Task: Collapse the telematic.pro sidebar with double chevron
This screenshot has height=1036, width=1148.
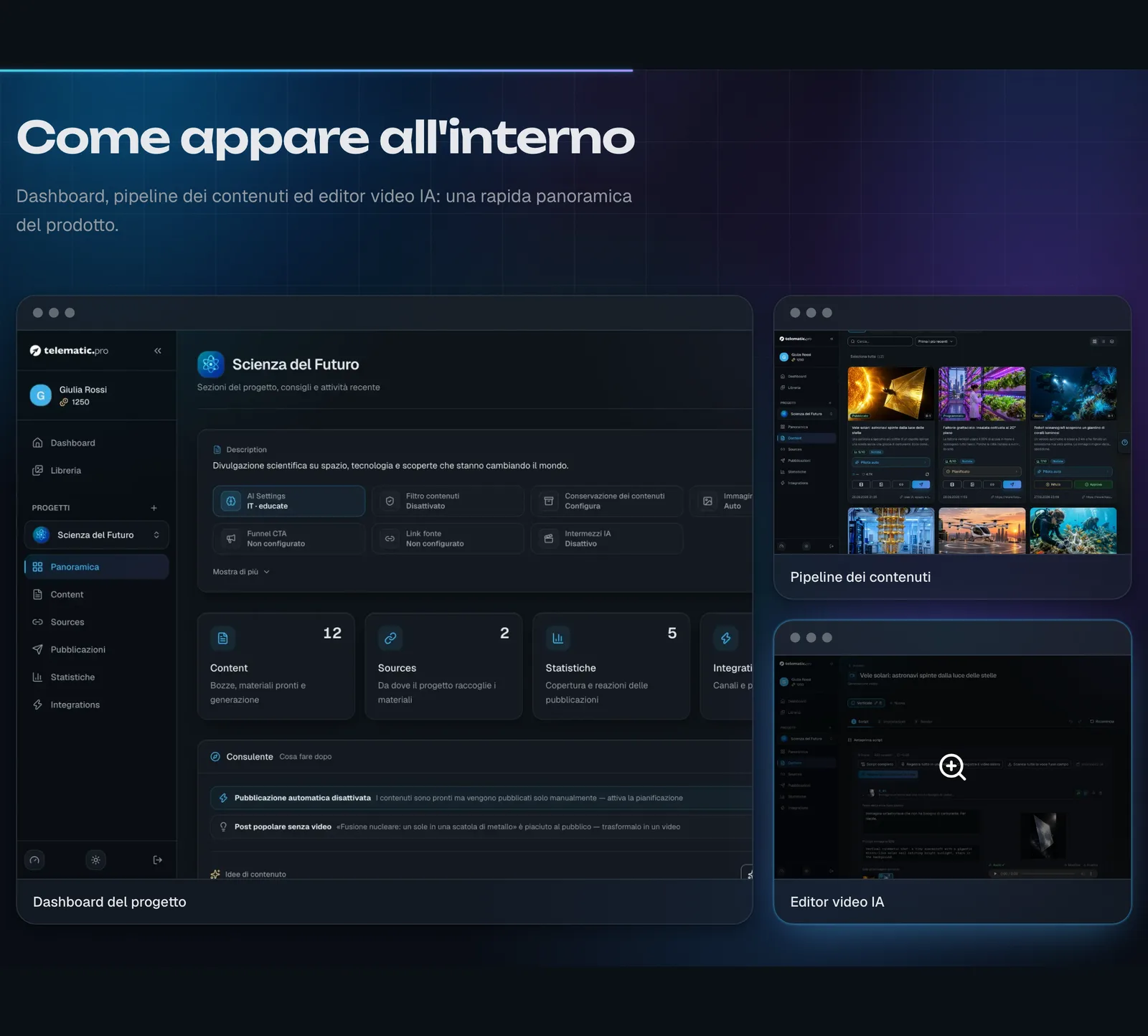Action: click(158, 351)
